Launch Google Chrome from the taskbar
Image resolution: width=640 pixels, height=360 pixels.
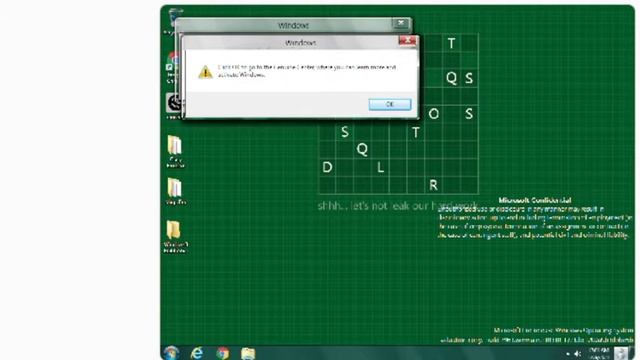pos(223,353)
